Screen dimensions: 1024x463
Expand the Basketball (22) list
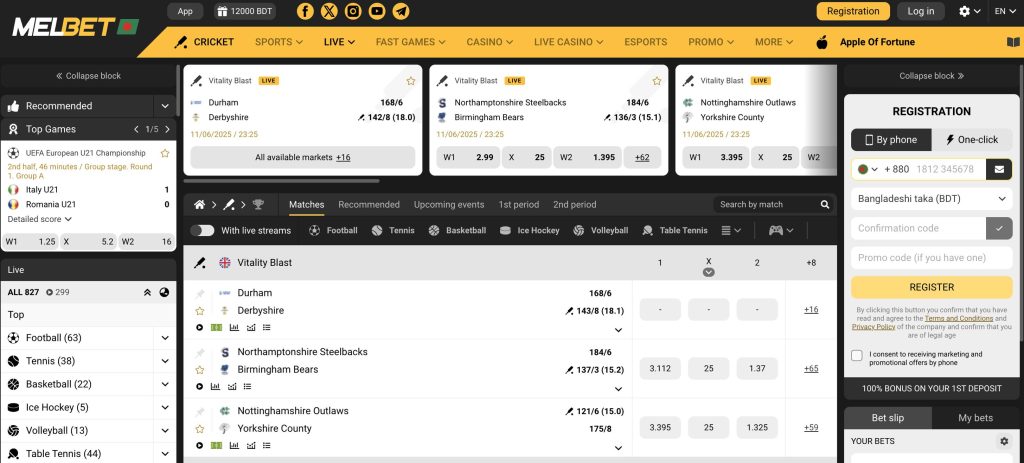click(165, 385)
